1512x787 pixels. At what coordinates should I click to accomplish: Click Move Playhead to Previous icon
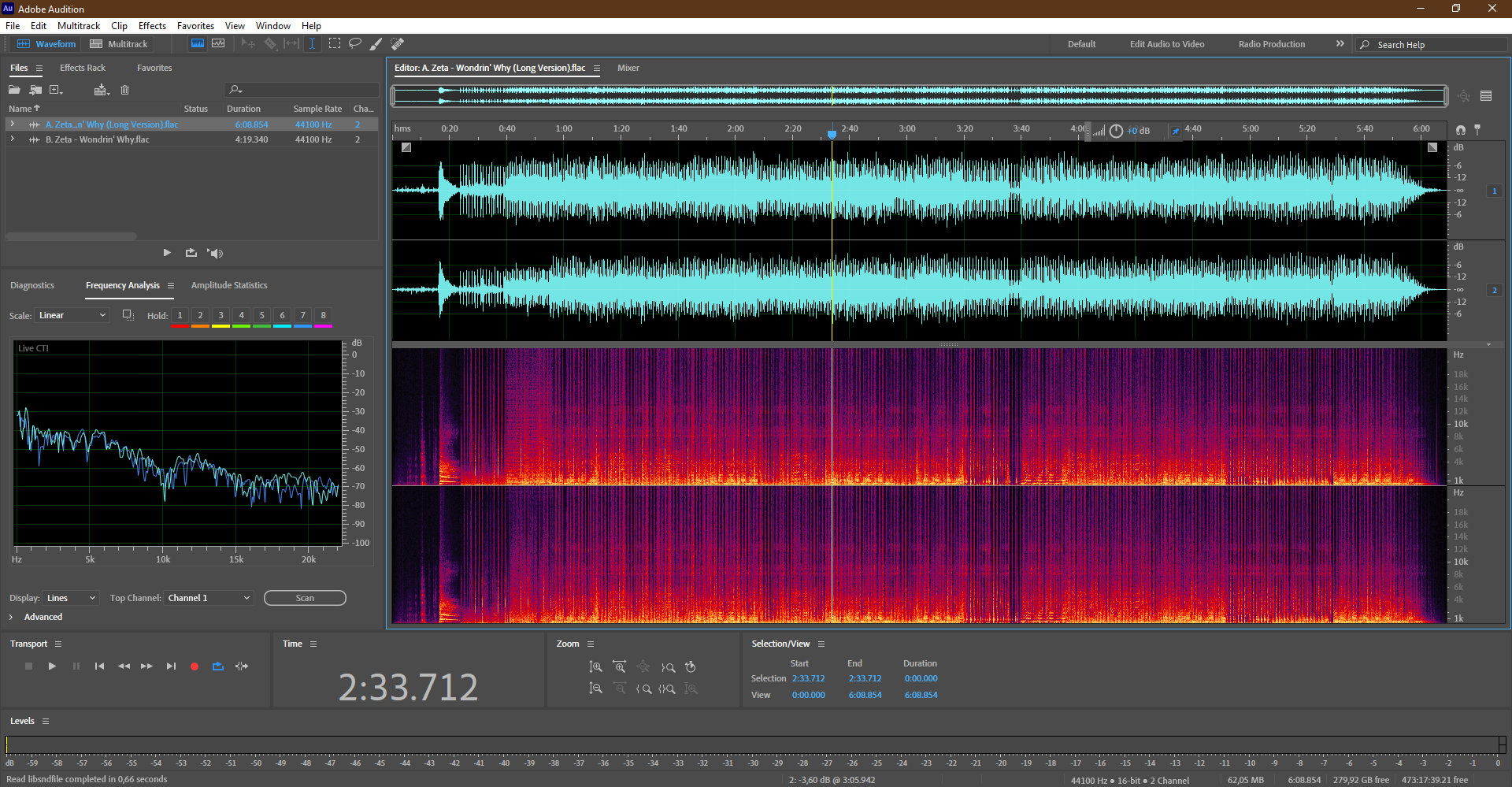[99, 666]
